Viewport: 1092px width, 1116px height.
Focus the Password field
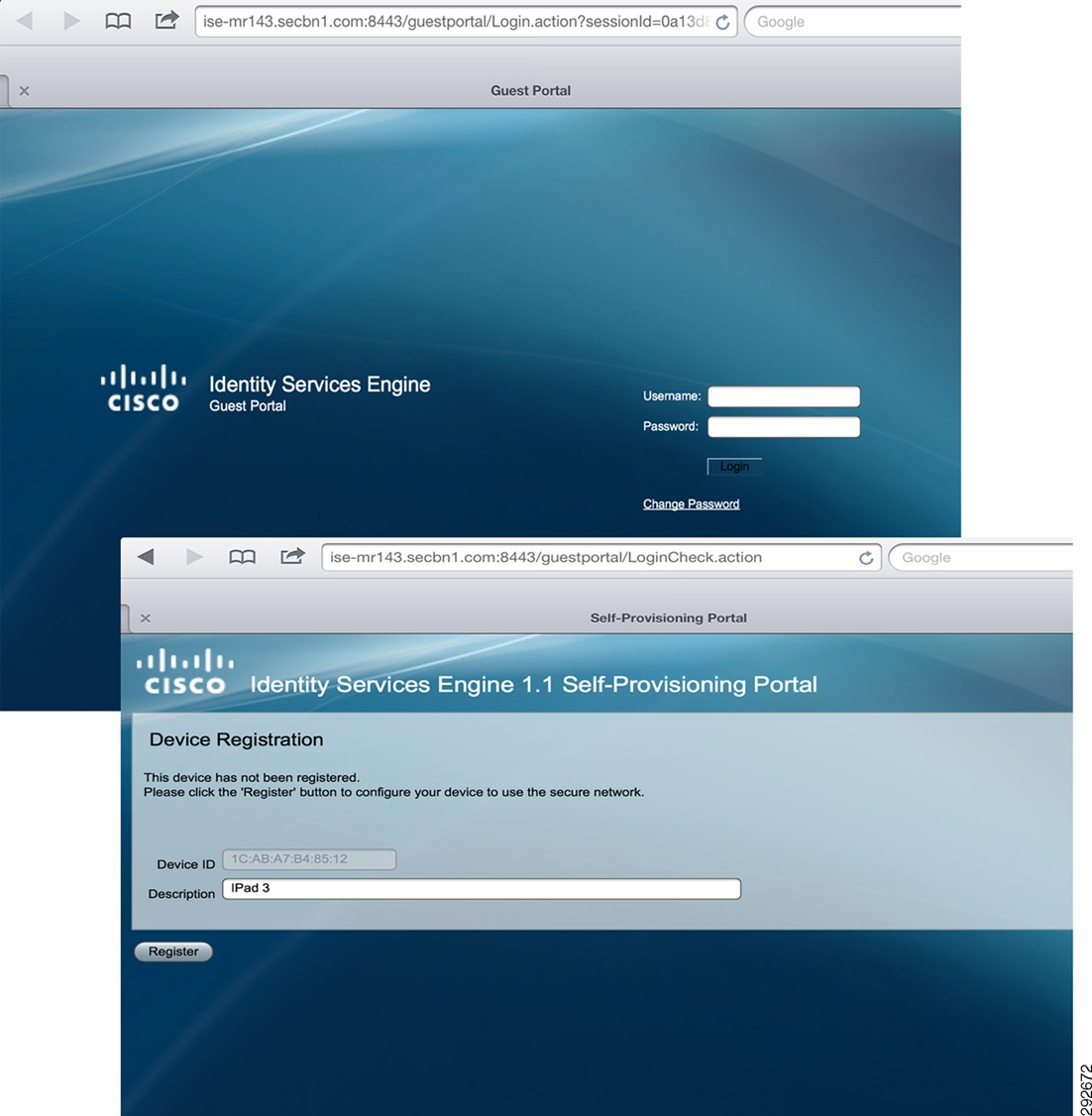pyautogui.click(x=784, y=427)
